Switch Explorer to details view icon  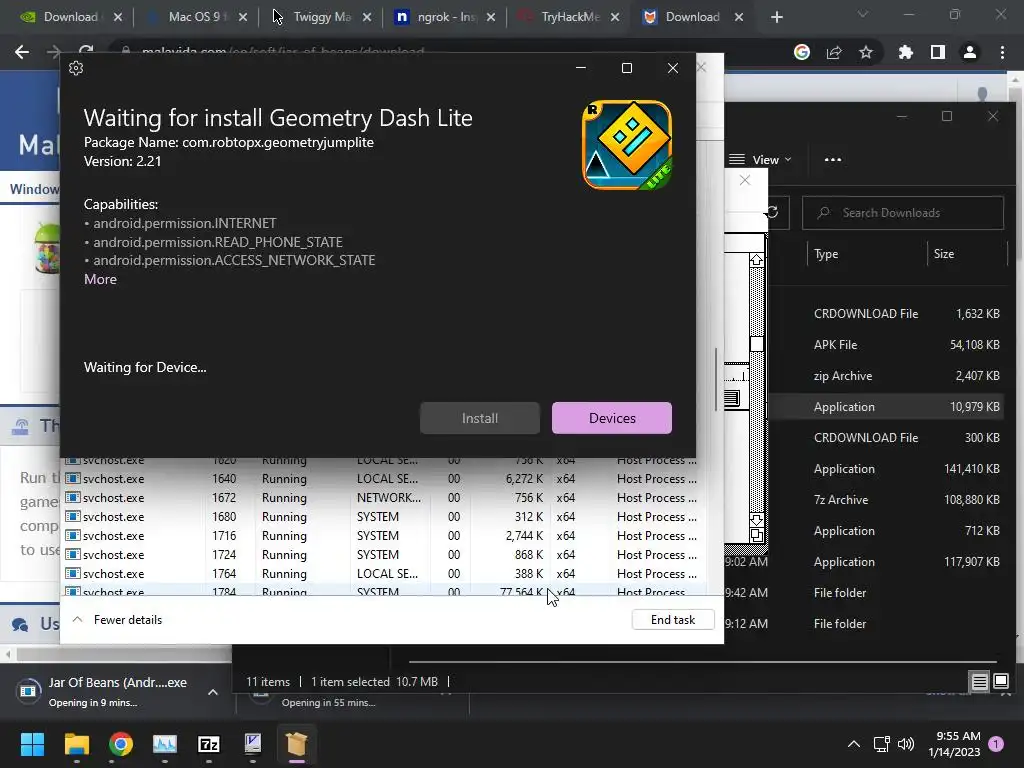[979, 682]
